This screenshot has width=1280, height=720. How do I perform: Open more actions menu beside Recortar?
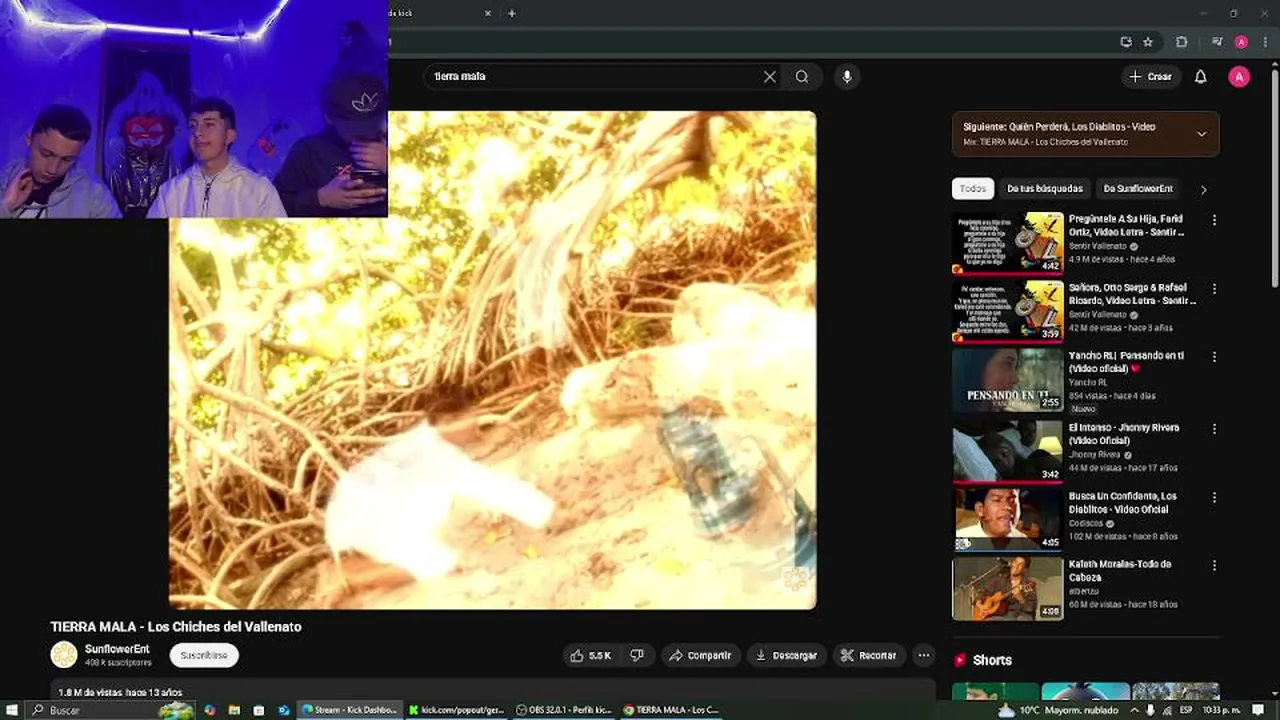(924, 655)
